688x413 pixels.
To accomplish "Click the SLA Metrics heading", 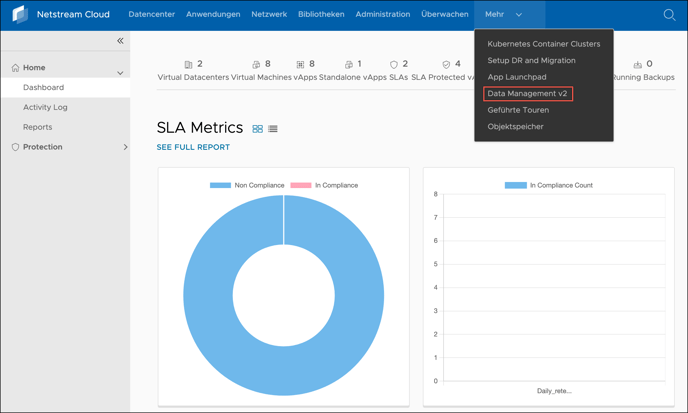I will pyautogui.click(x=200, y=128).
